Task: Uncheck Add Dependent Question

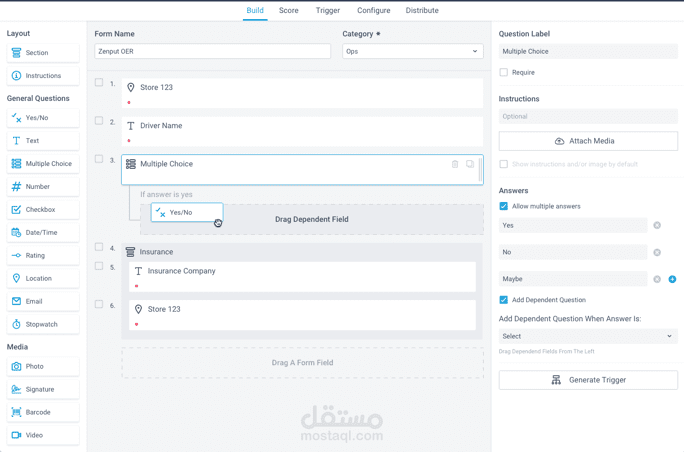Action: coord(503,300)
